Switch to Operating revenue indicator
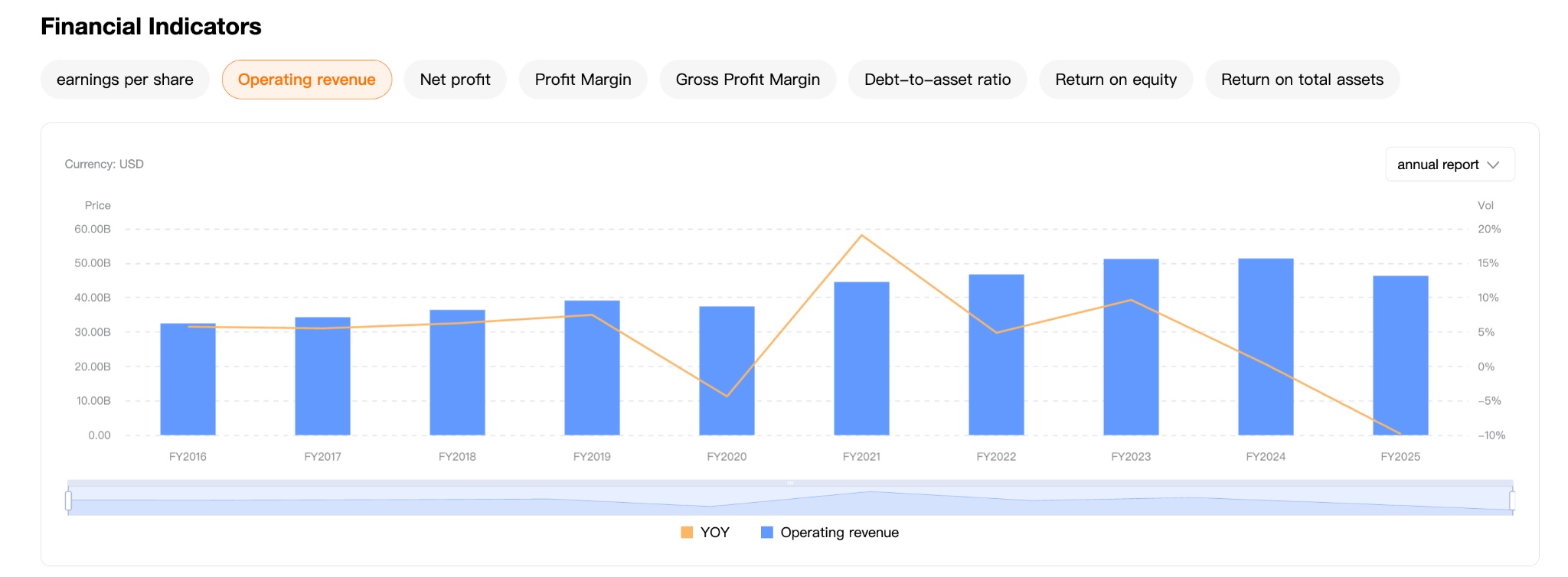 click(306, 80)
